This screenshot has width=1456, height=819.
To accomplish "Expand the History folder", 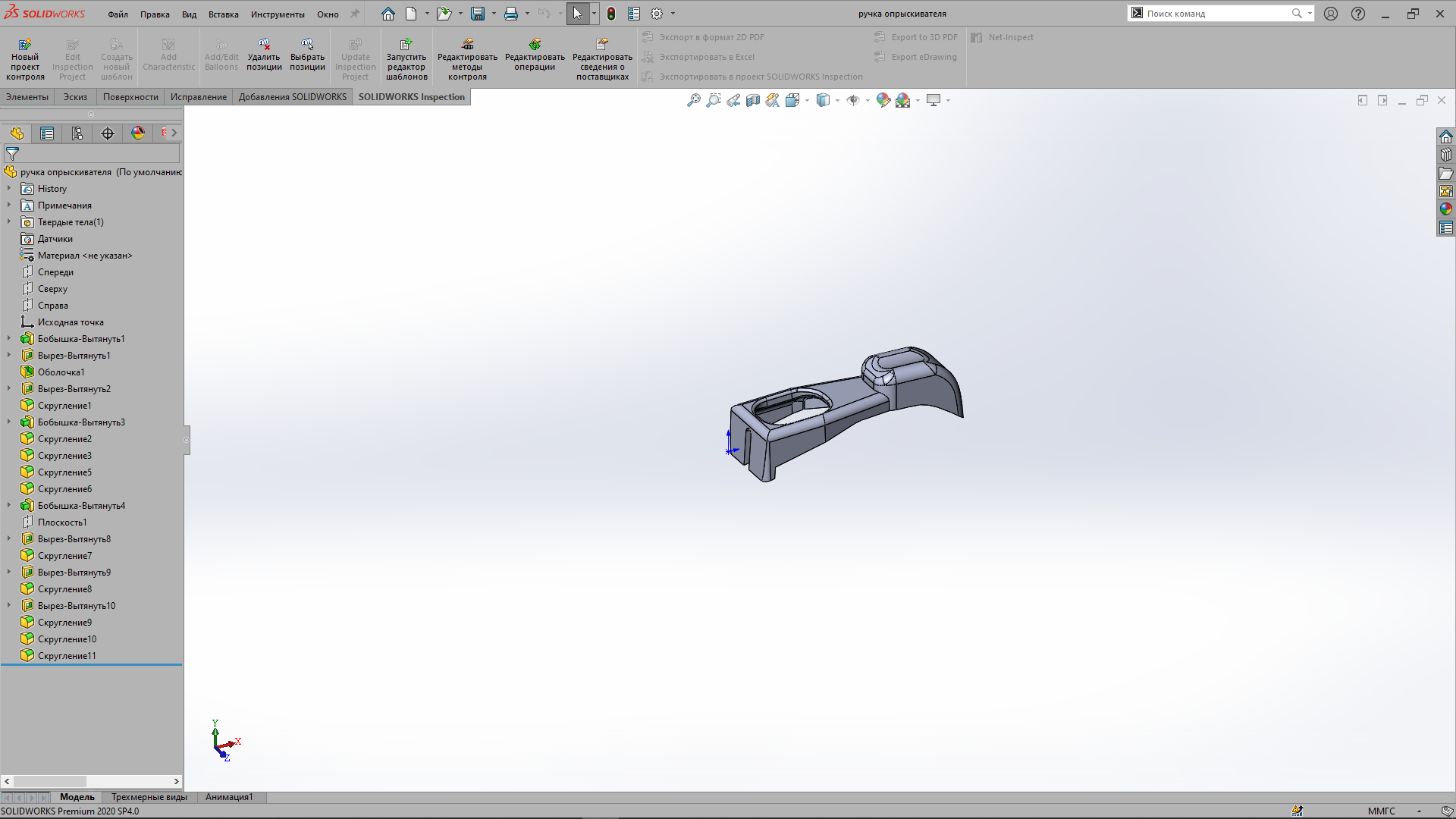I will (9, 189).
